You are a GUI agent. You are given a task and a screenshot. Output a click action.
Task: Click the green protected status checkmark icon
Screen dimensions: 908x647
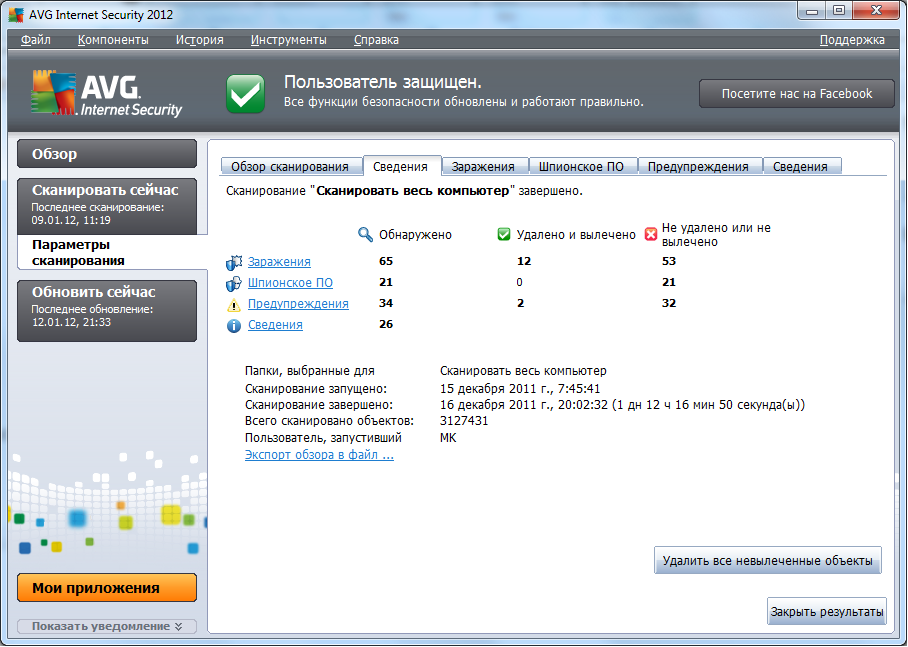pyautogui.click(x=246, y=94)
